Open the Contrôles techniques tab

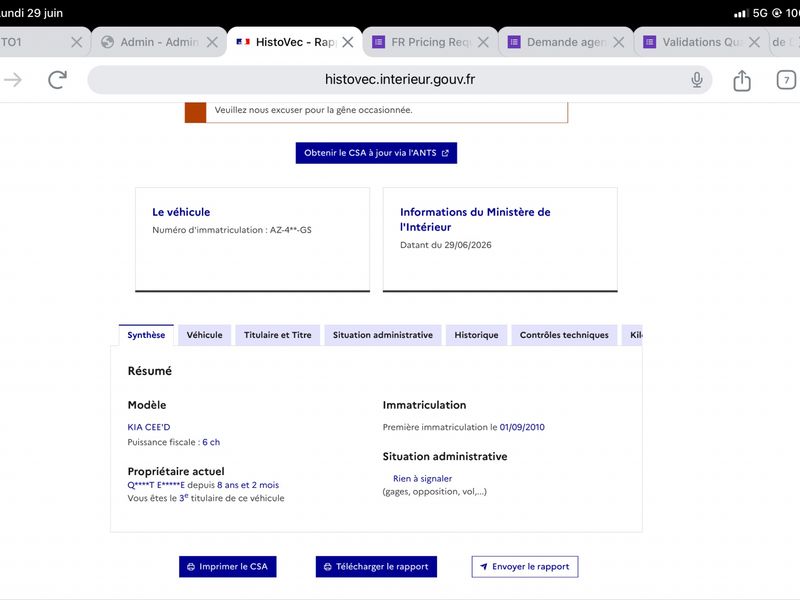click(564, 335)
